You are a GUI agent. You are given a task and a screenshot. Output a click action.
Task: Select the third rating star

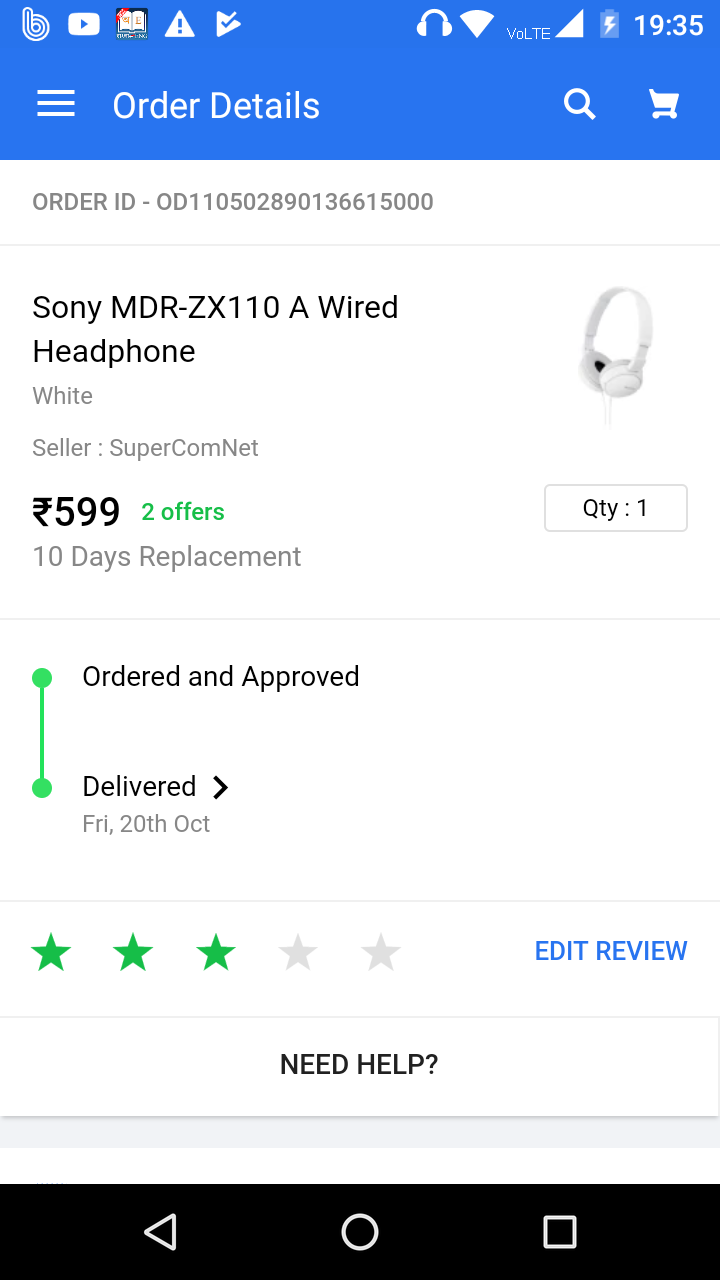216,952
